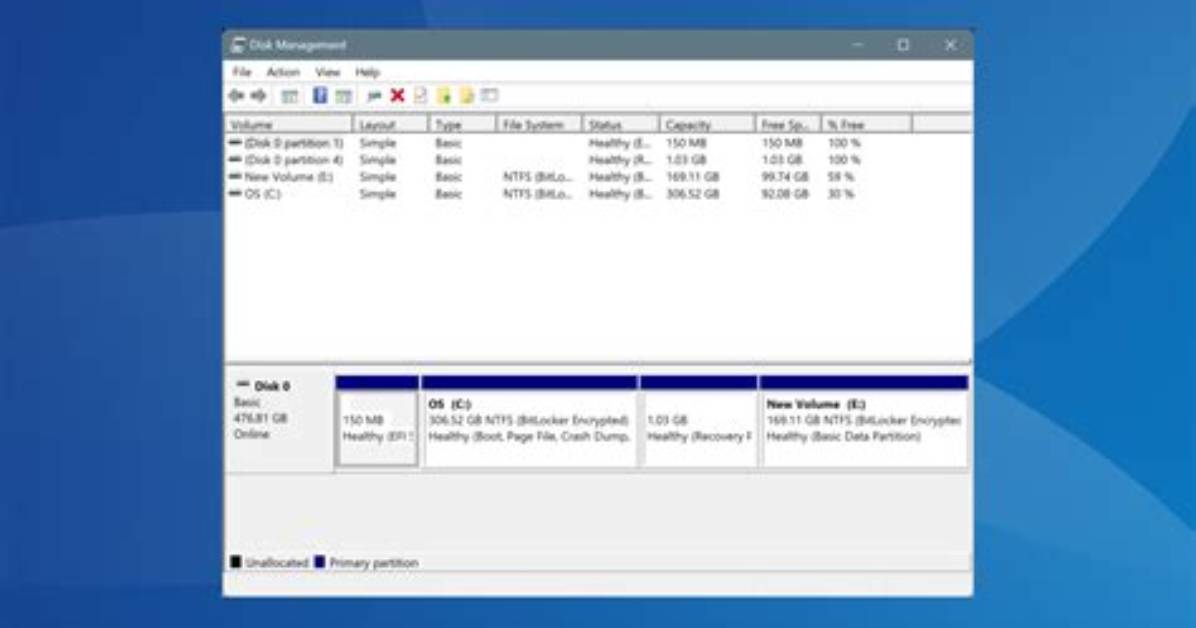1196x628 pixels.
Task: Sort by the Layout column header
Action: tap(391, 124)
